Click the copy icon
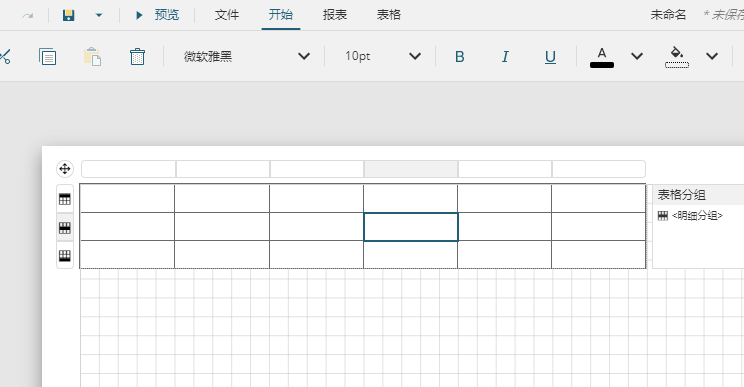The height and width of the screenshot is (387, 744). click(x=47, y=56)
